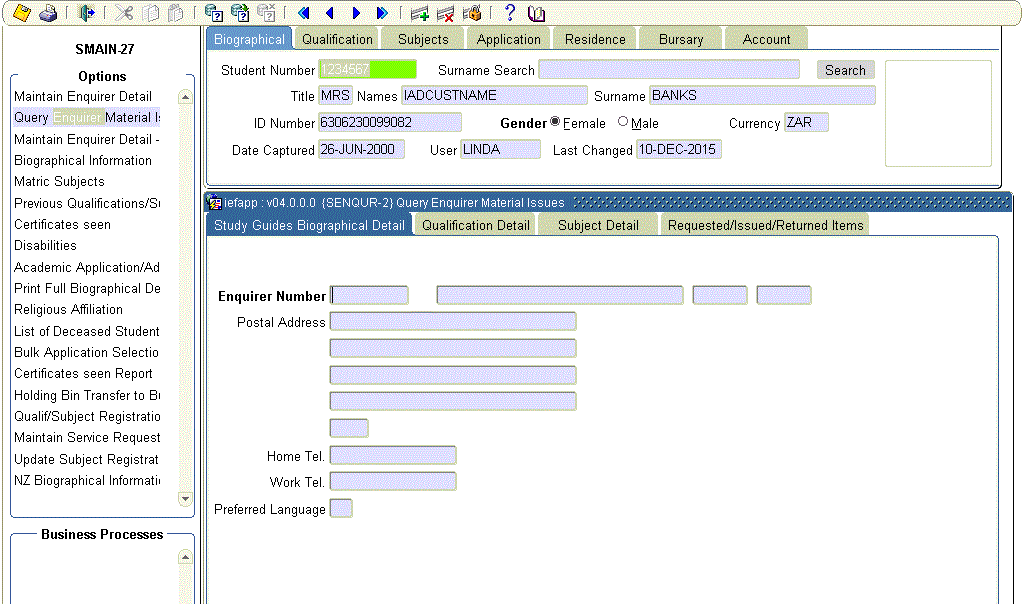This screenshot has height=604, width=1036.
Task: Open the Subject Detail sub-tab
Action: (598, 224)
